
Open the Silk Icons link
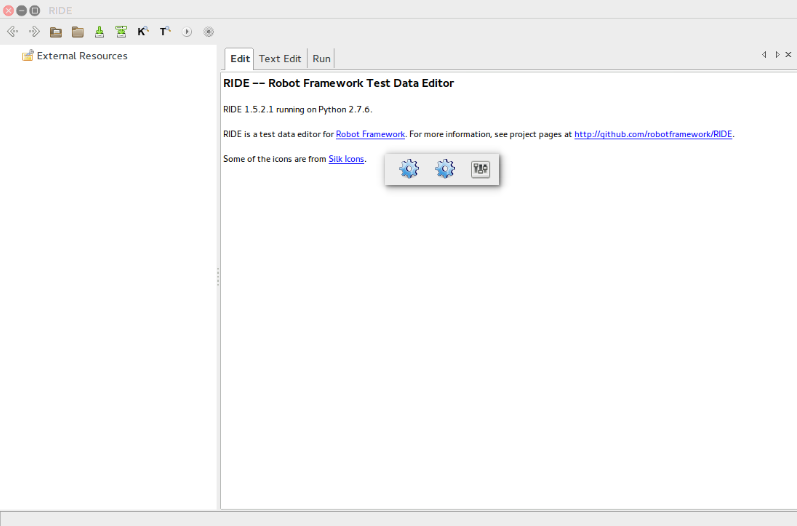coord(346,159)
